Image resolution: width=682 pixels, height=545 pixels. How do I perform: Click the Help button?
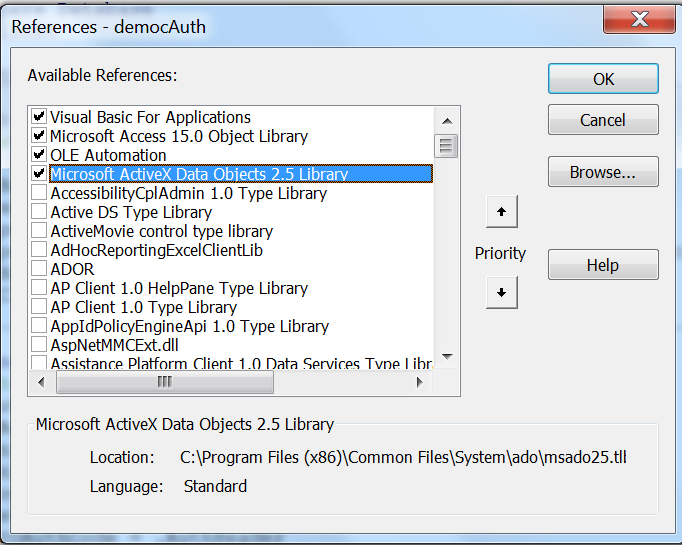(603, 265)
